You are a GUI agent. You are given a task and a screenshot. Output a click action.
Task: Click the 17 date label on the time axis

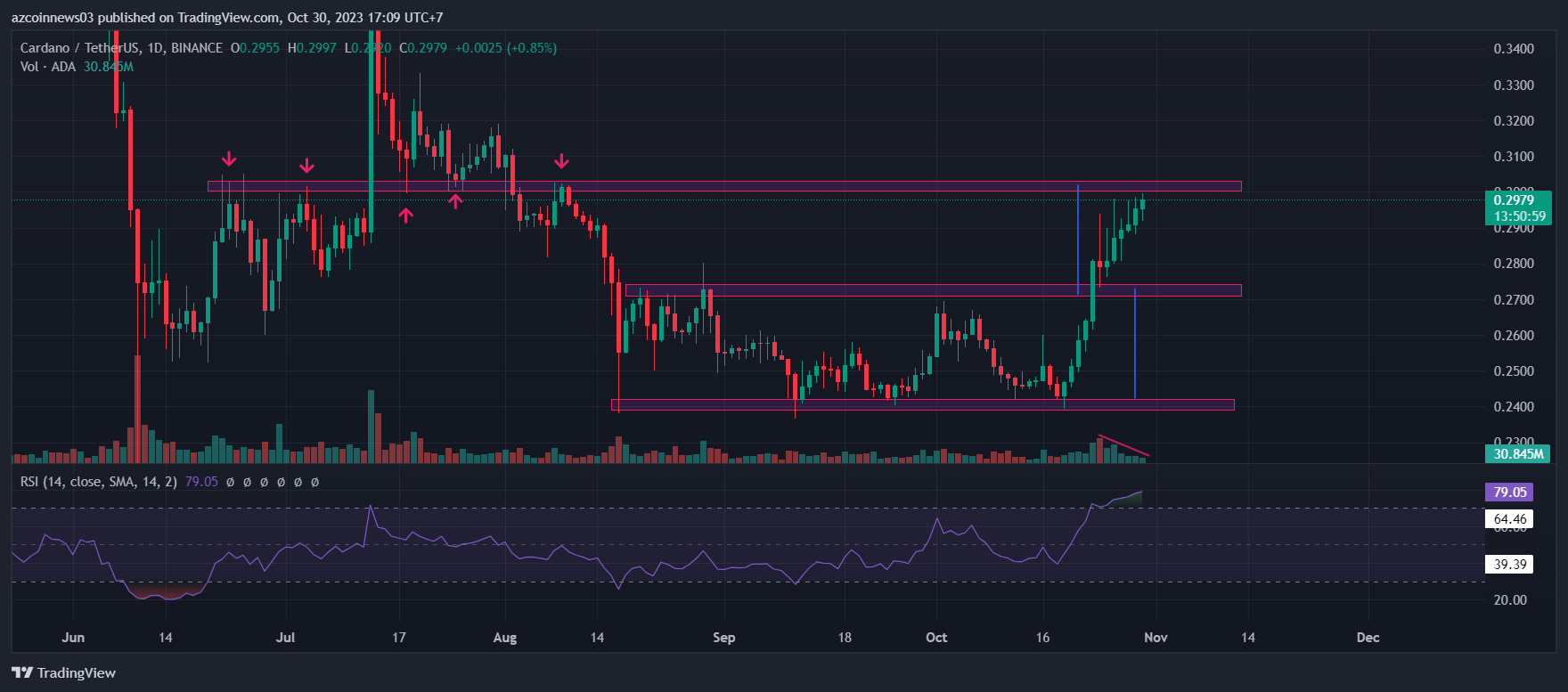(x=399, y=638)
